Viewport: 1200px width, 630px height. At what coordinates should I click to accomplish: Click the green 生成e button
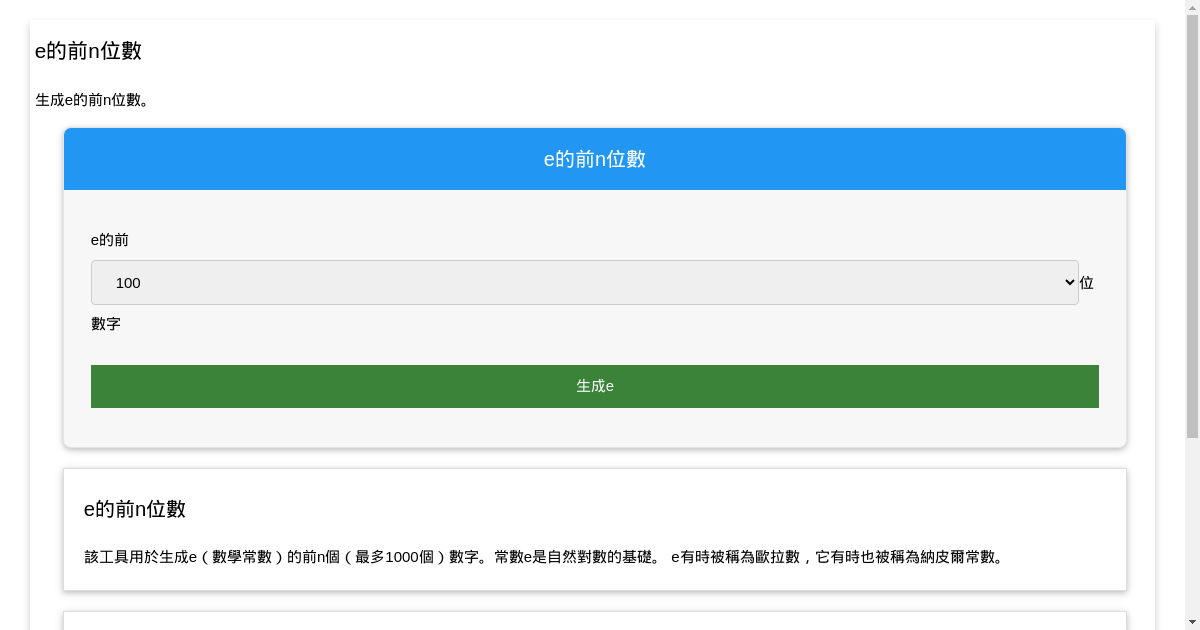coord(595,386)
